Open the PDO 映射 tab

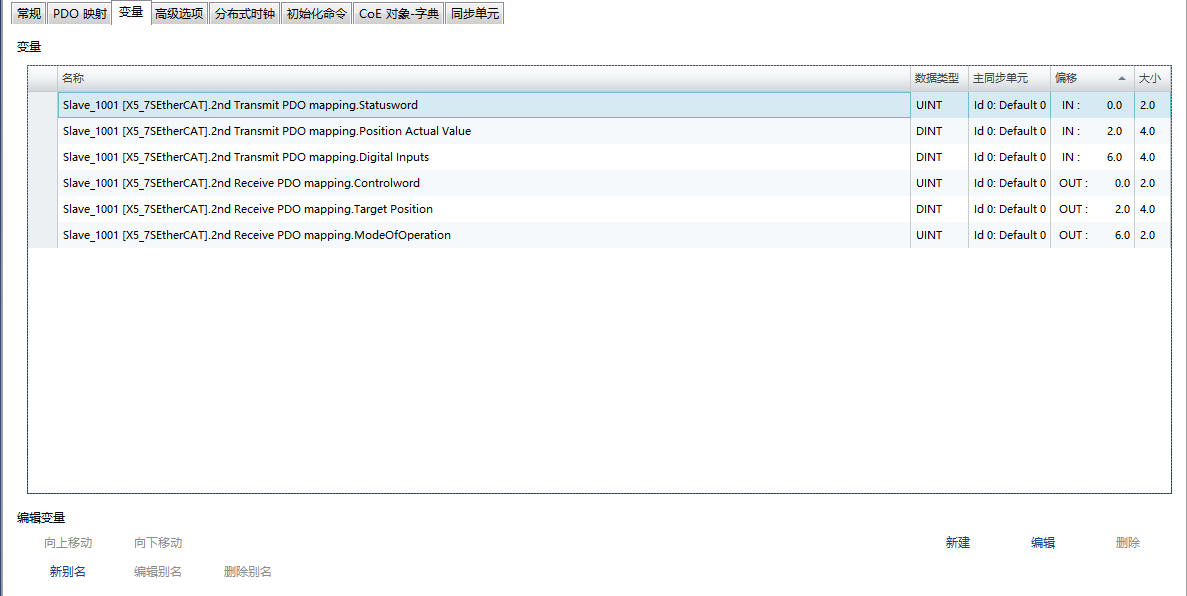click(79, 14)
